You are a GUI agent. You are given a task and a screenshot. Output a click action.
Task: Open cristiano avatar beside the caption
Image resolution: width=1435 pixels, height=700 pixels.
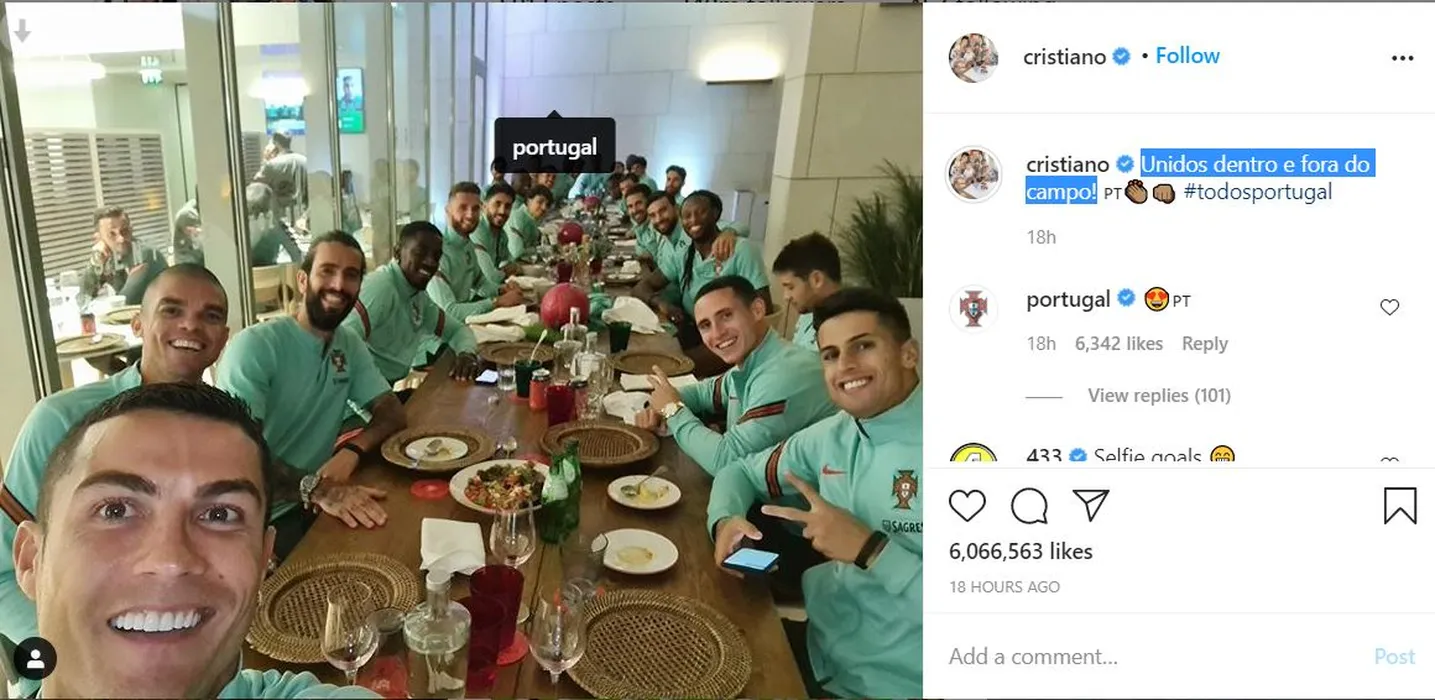(x=973, y=174)
